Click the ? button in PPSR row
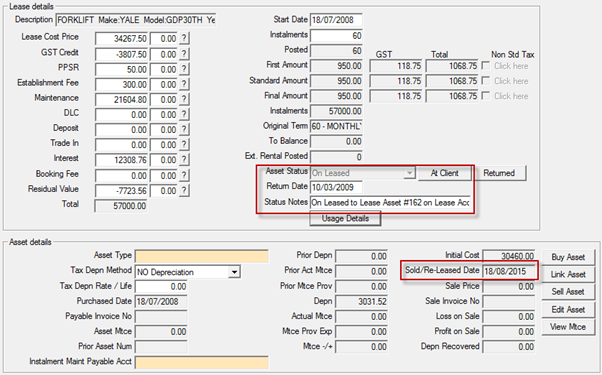This screenshot has height=375, width=602. click(185, 69)
